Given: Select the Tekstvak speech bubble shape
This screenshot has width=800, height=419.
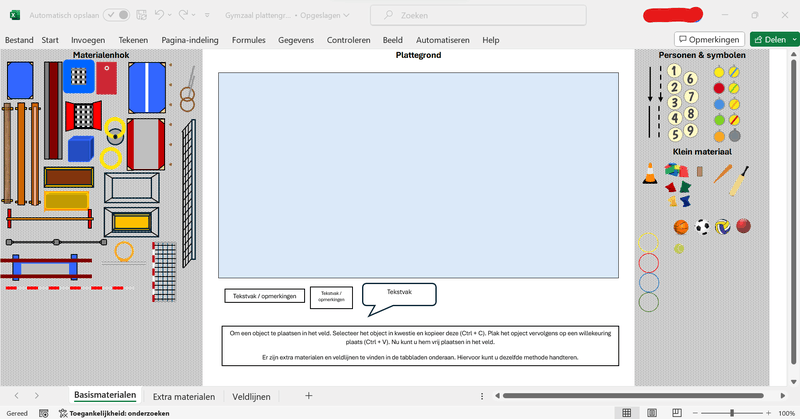Looking at the screenshot, I should pos(399,300).
